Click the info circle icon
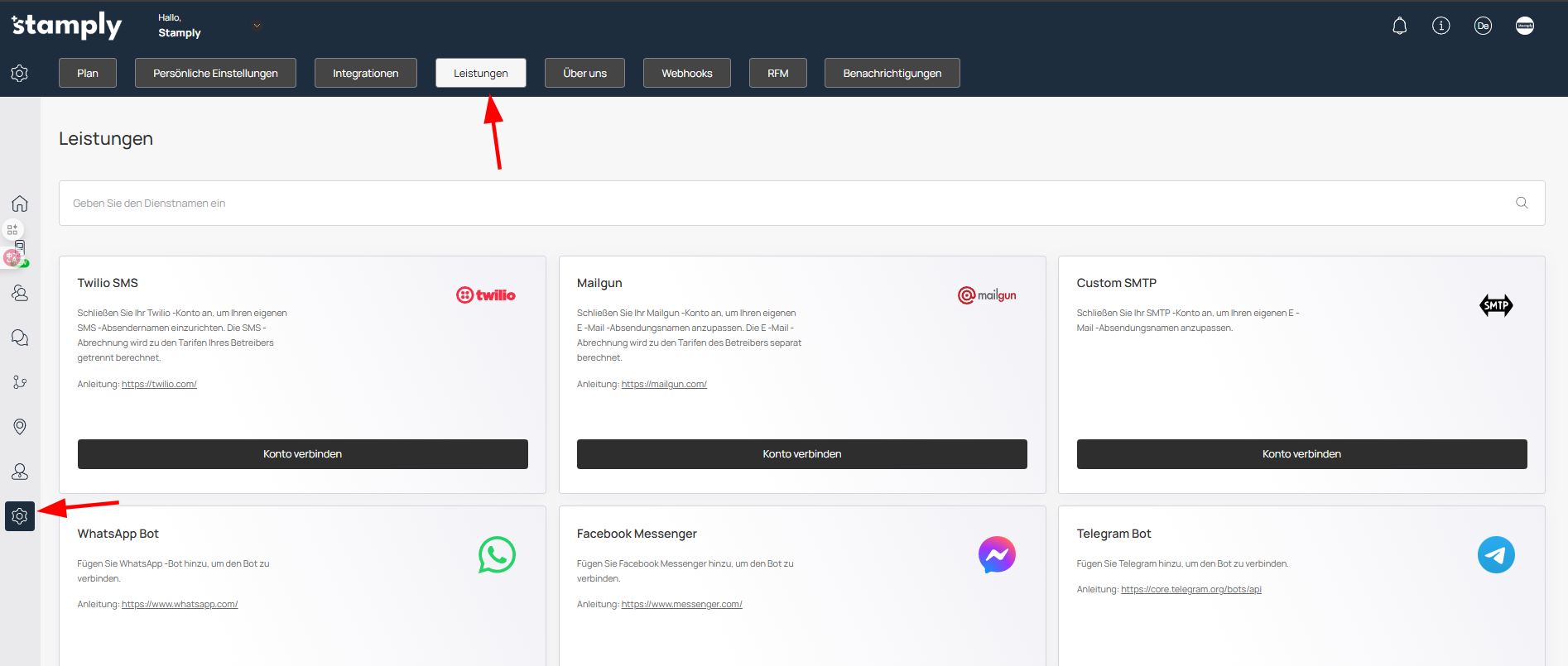1568x666 pixels. click(1441, 26)
